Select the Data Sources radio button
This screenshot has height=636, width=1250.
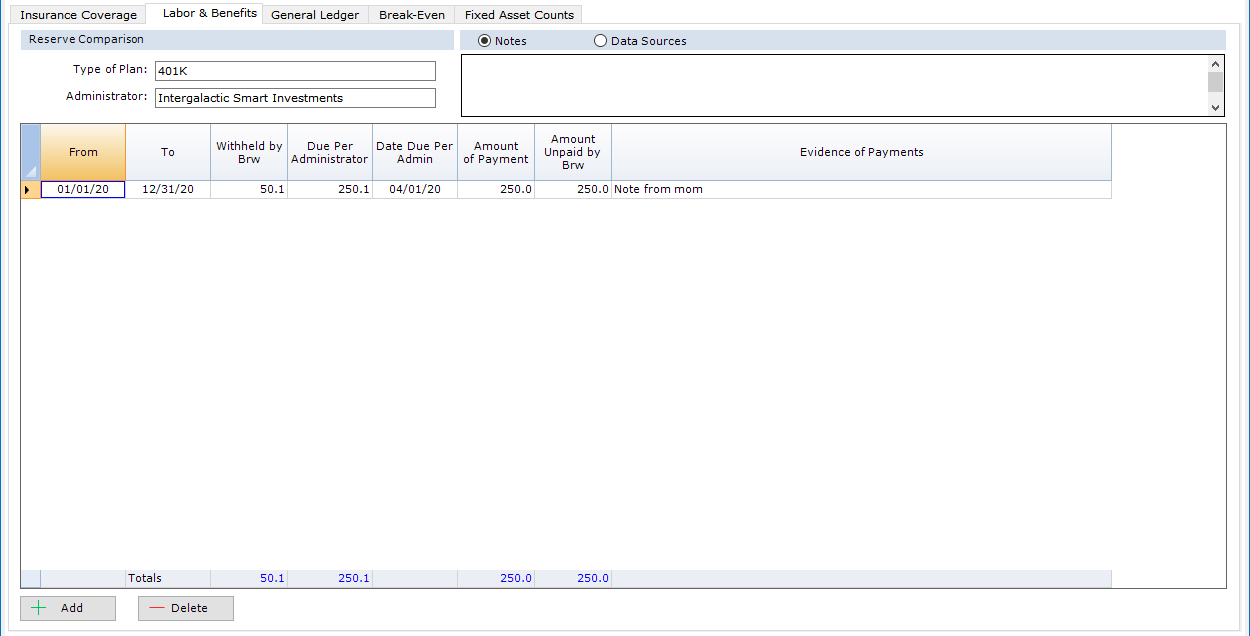coord(600,41)
